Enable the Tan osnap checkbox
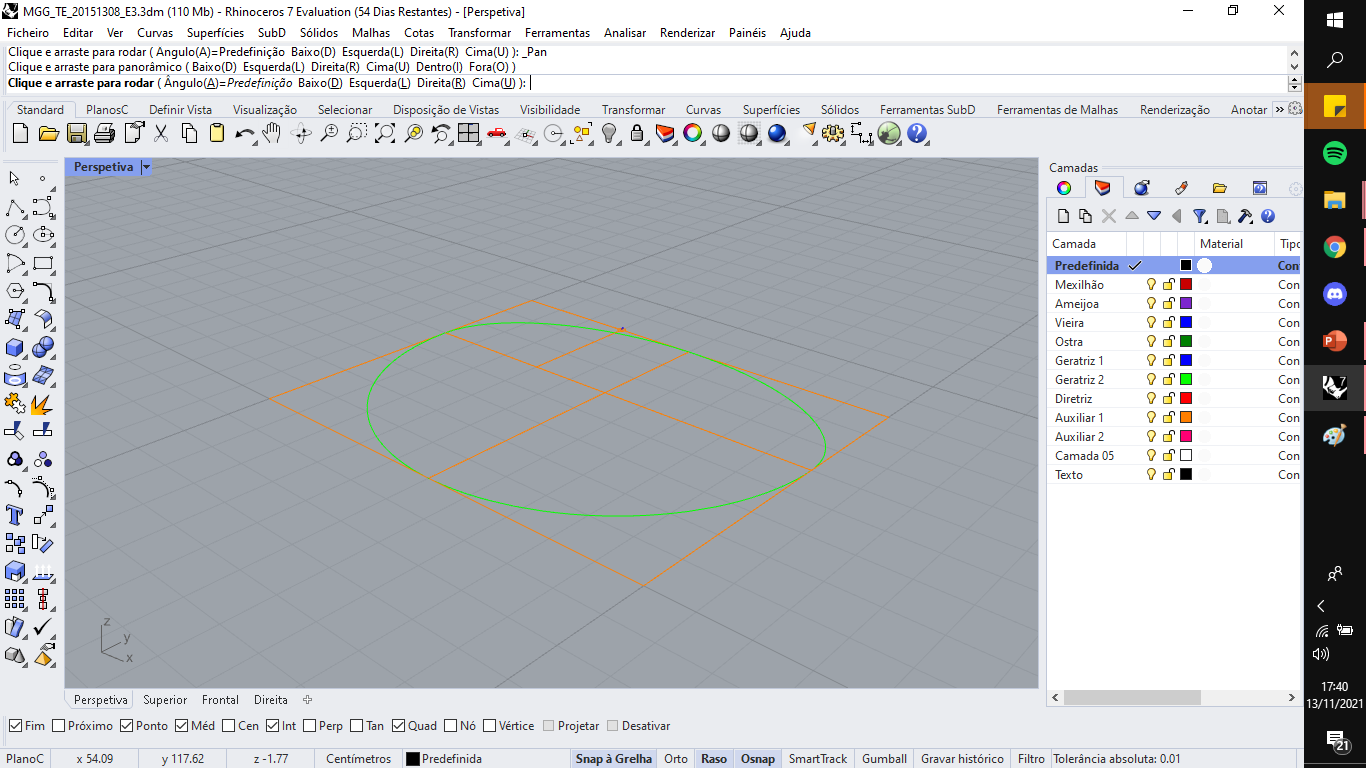The height and width of the screenshot is (768, 1366). (356, 726)
